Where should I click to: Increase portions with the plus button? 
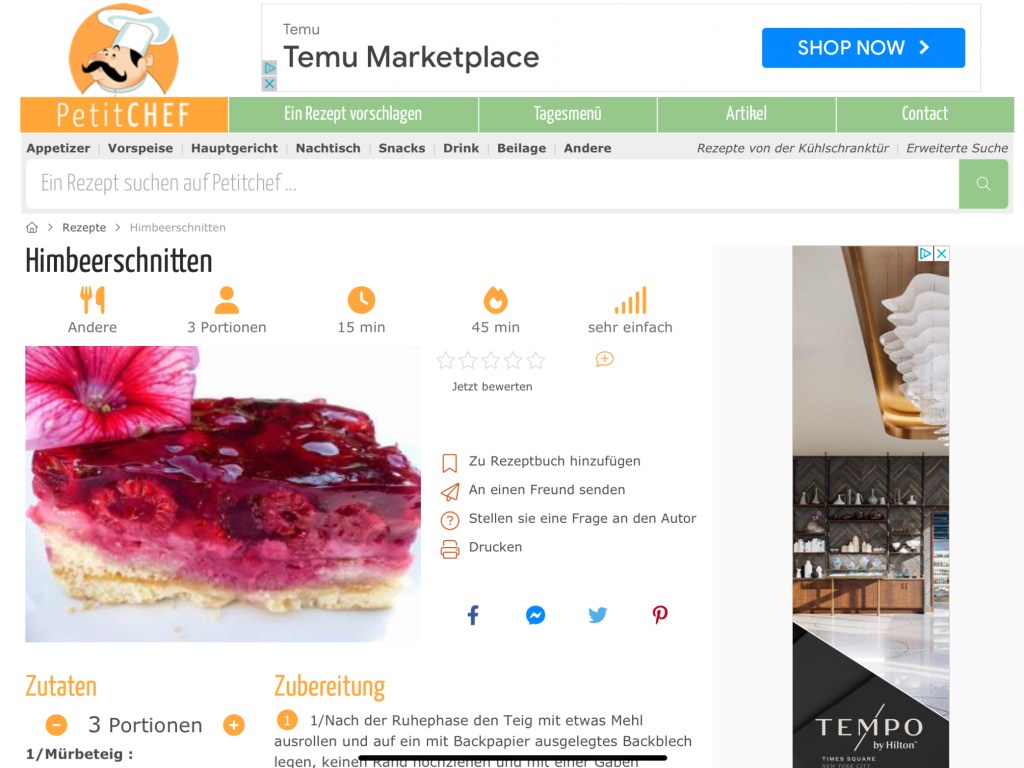pyautogui.click(x=234, y=725)
